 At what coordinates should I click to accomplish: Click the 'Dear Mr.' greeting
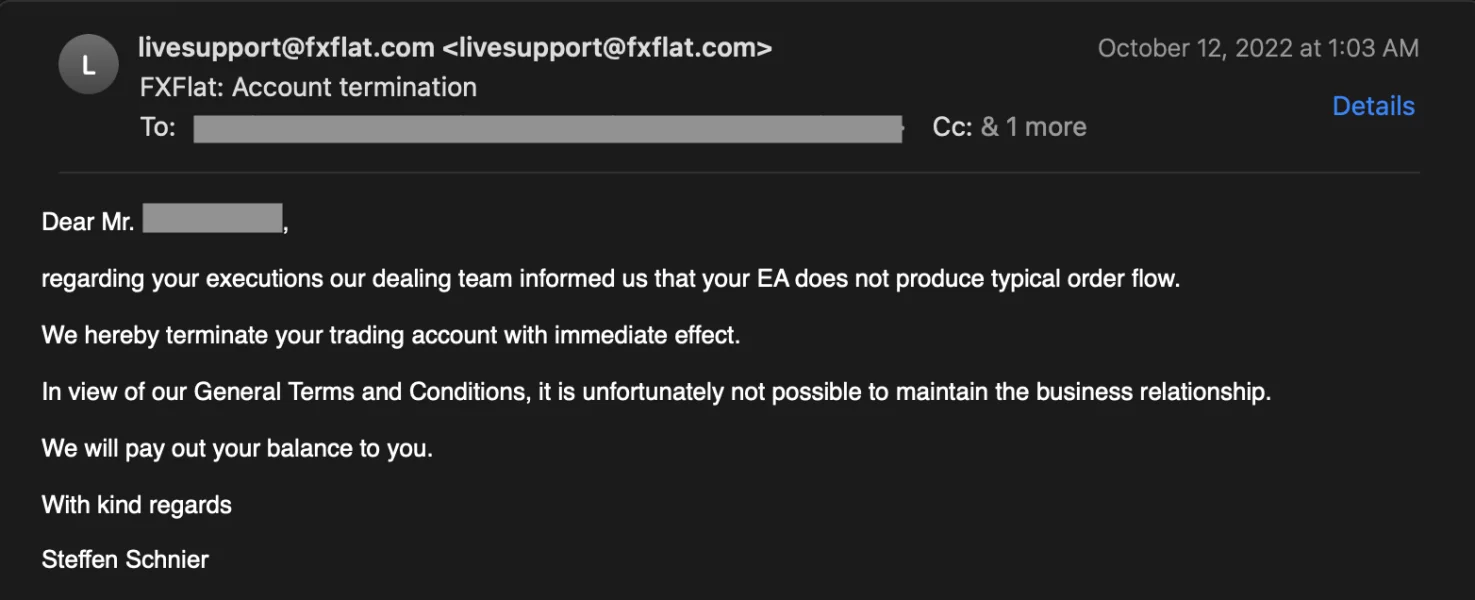pyautogui.click(x=88, y=222)
